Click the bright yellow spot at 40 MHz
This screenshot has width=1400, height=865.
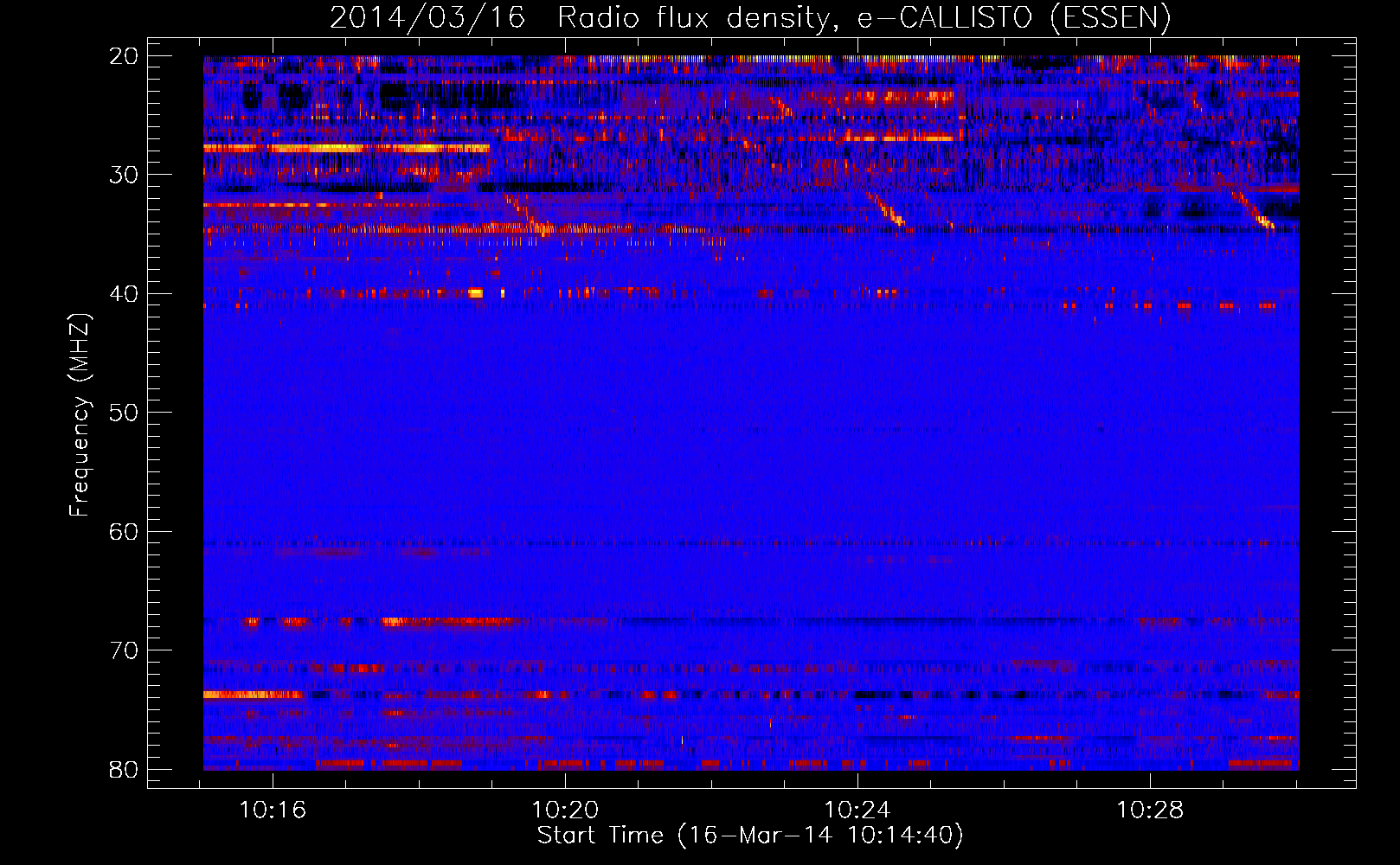tap(475, 293)
